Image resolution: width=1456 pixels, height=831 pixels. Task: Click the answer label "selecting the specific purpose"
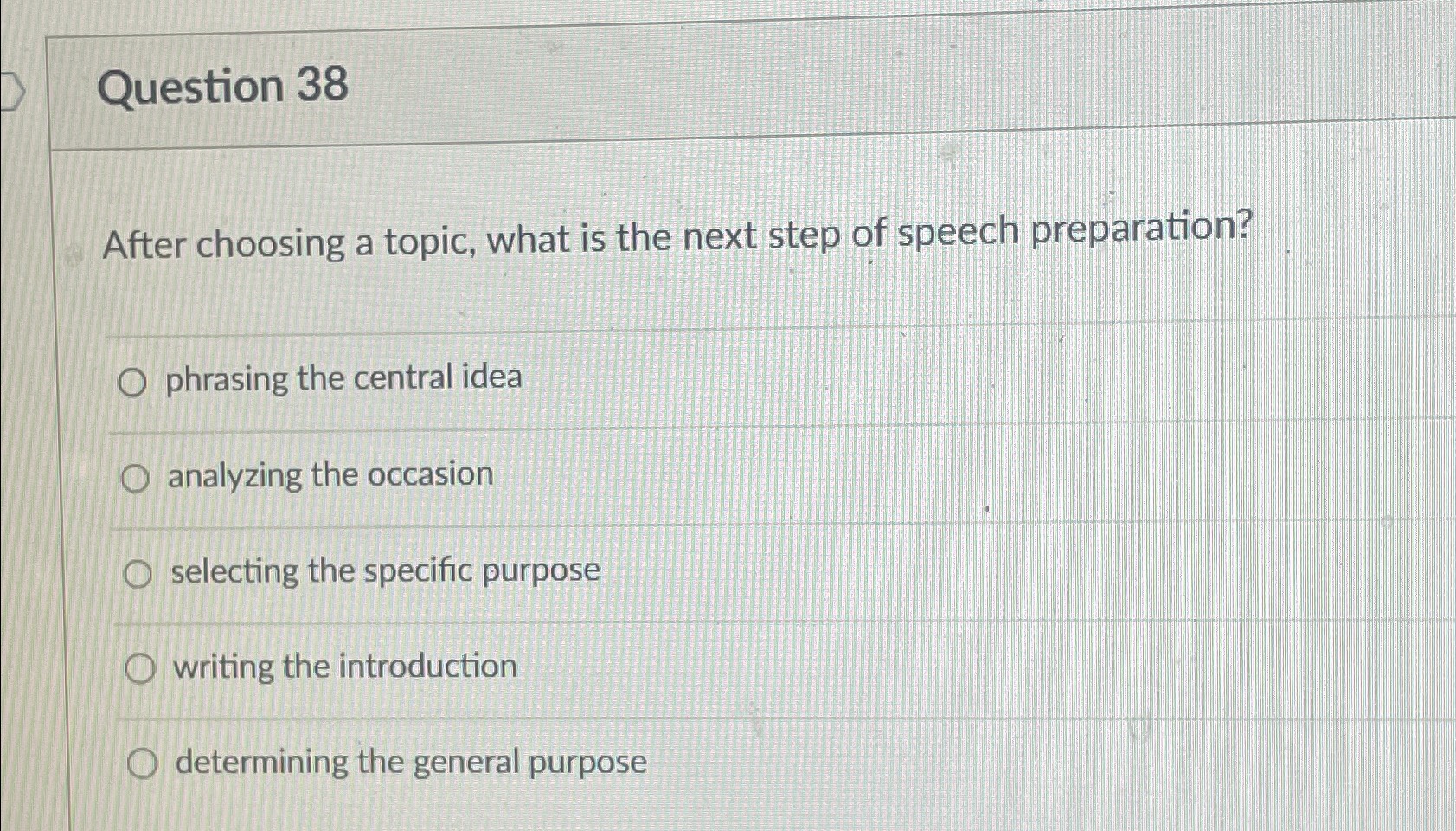point(383,571)
